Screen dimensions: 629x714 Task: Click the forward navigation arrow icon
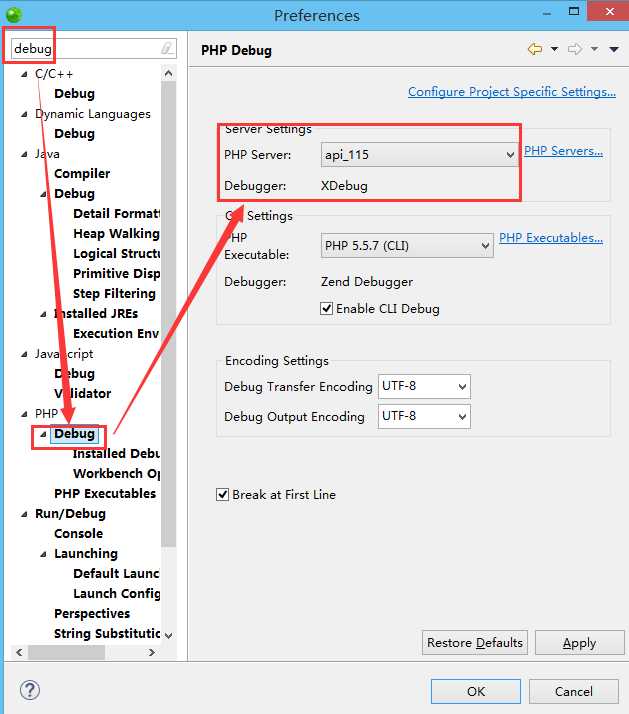(x=575, y=49)
